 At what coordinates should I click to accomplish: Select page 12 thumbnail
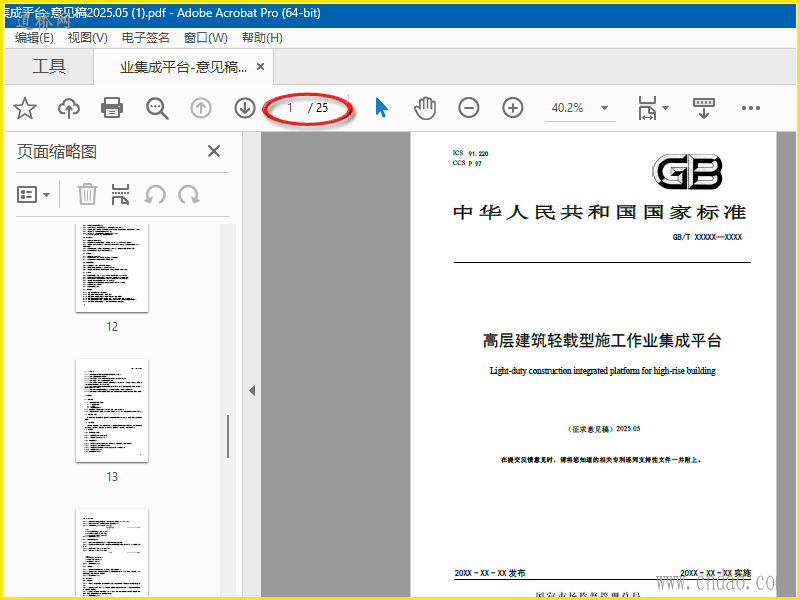tap(112, 268)
